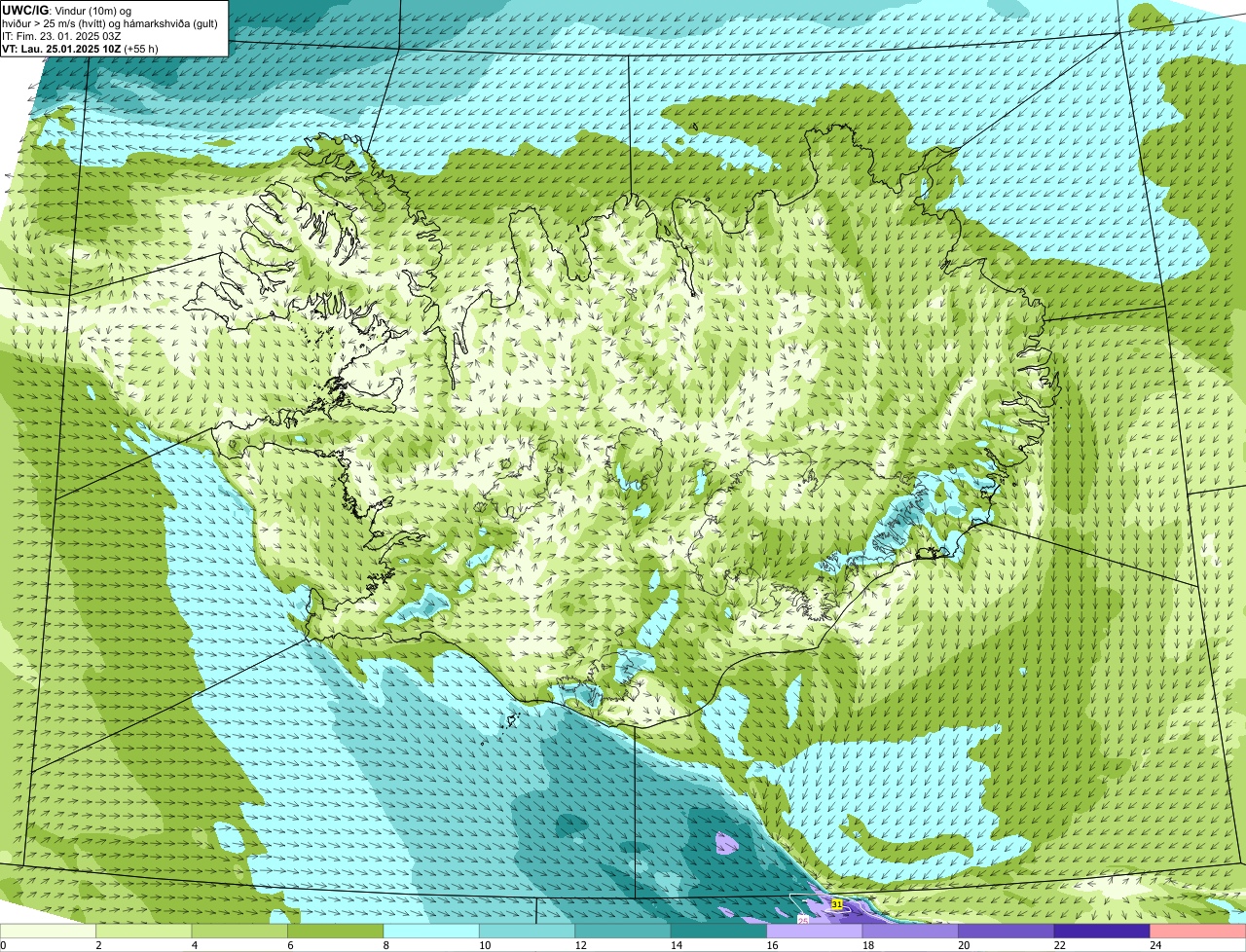This screenshot has height=952, width=1246.
Task: Select the 6–8 m/s dark green swatch
Action: pos(337,931)
